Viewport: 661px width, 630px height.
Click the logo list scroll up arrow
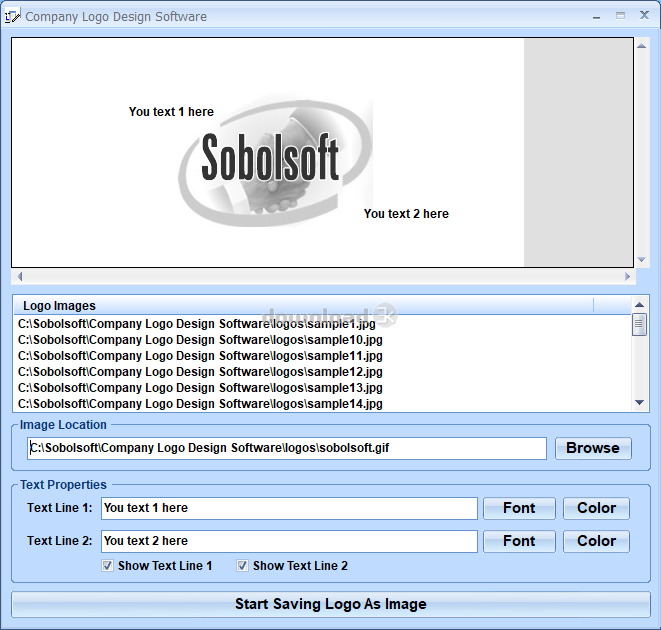[x=640, y=305]
